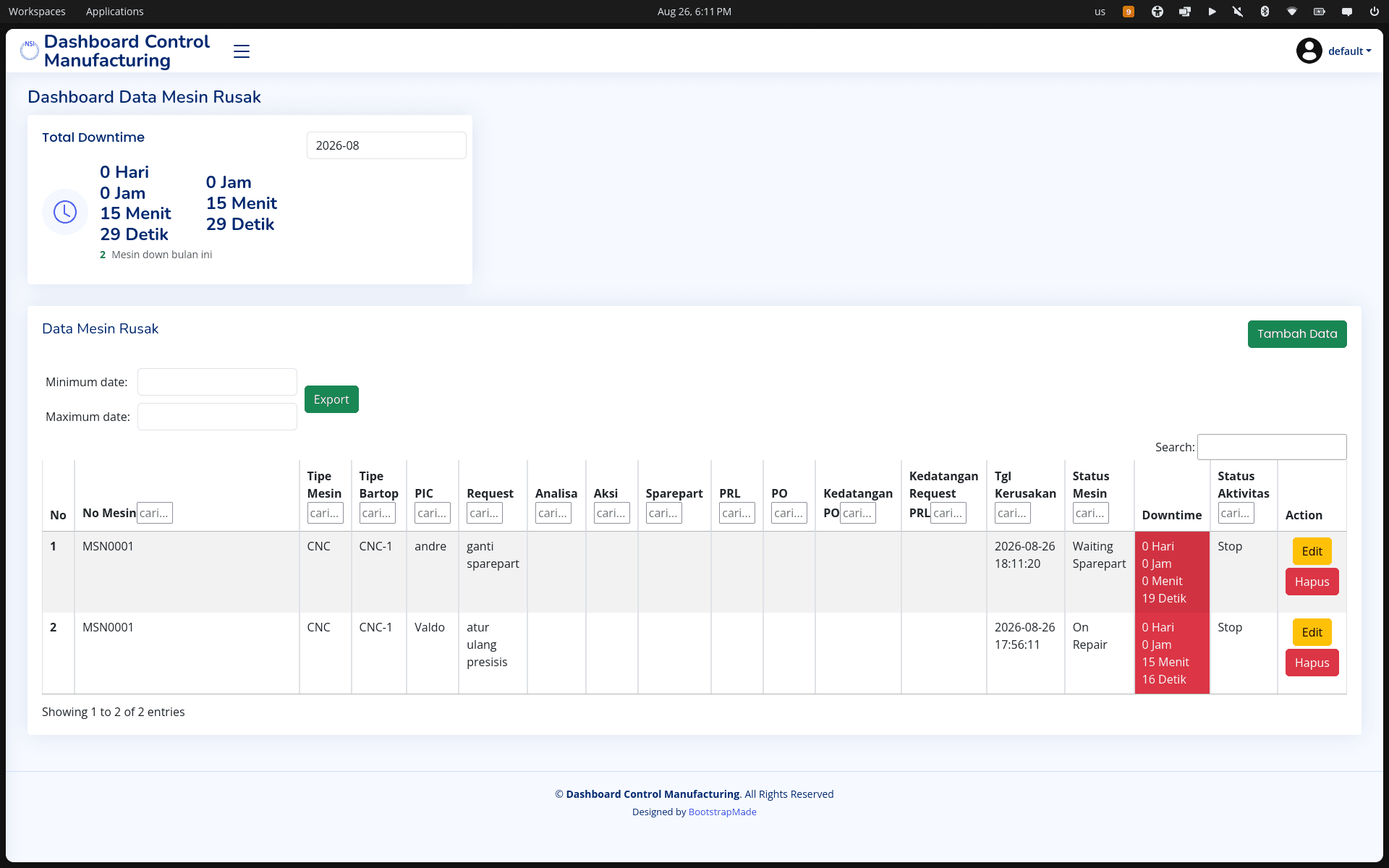Image resolution: width=1389 pixels, height=868 pixels.
Task: Click the Analisa column filter input
Action: coord(553,513)
